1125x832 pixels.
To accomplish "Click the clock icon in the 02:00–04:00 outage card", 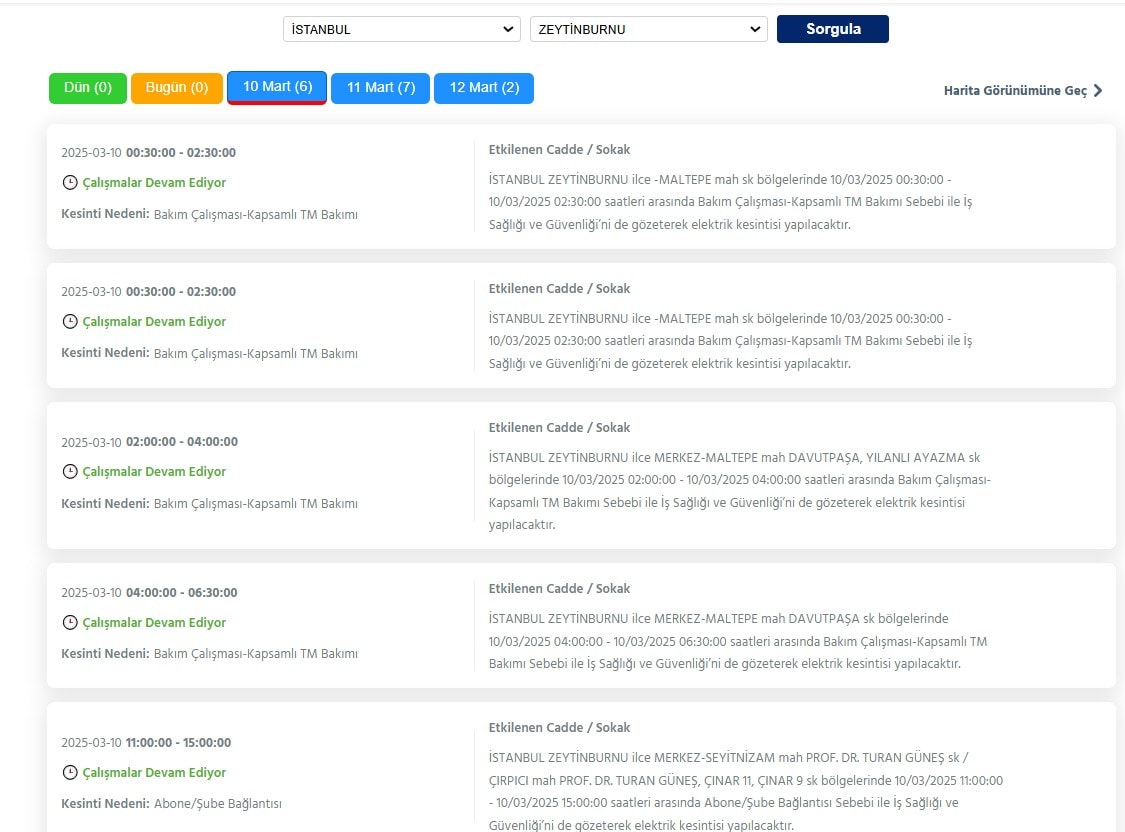I will [x=70, y=472].
